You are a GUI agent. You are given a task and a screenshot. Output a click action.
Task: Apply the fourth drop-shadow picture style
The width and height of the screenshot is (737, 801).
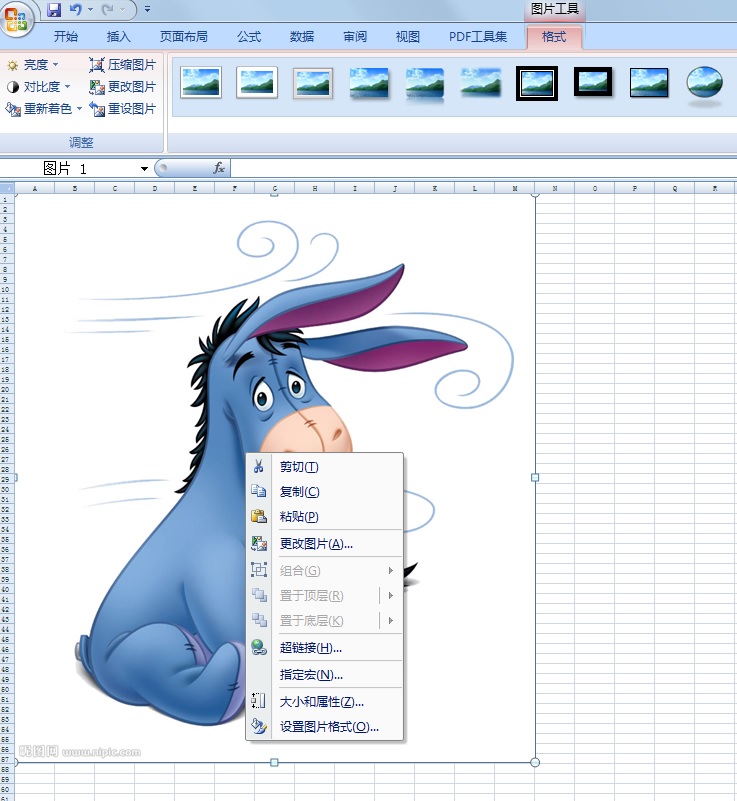coord(369,83)
